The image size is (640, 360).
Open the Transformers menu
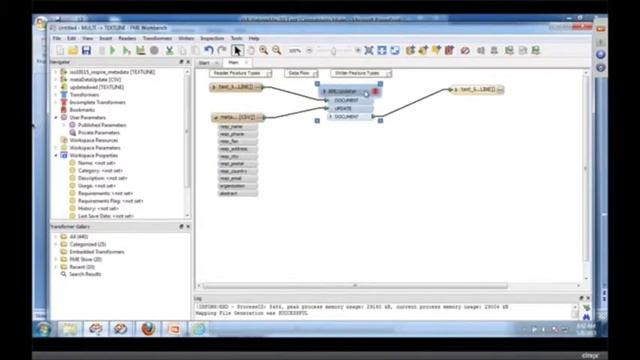click(x=157, y=38)
